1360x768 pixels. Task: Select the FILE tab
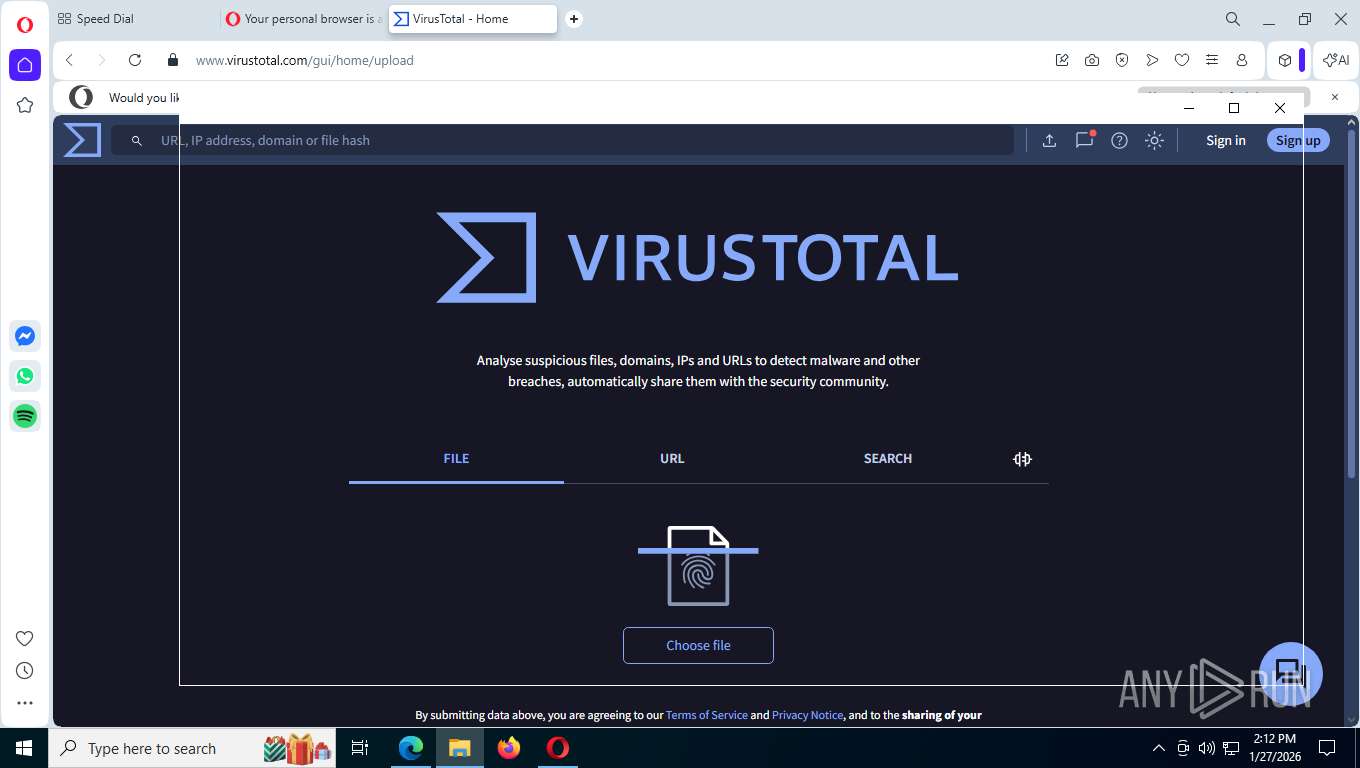[x=456, y=458]
